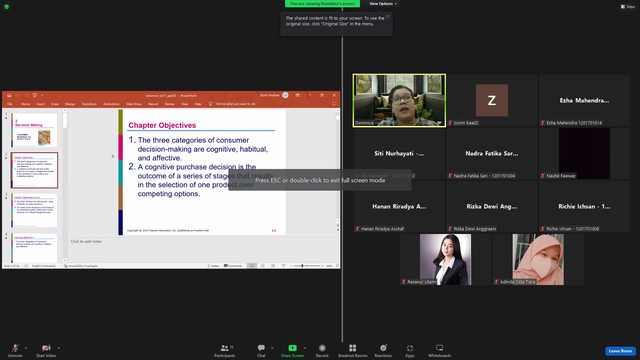Open the Design ribbon tab

(x=70, y=104)
